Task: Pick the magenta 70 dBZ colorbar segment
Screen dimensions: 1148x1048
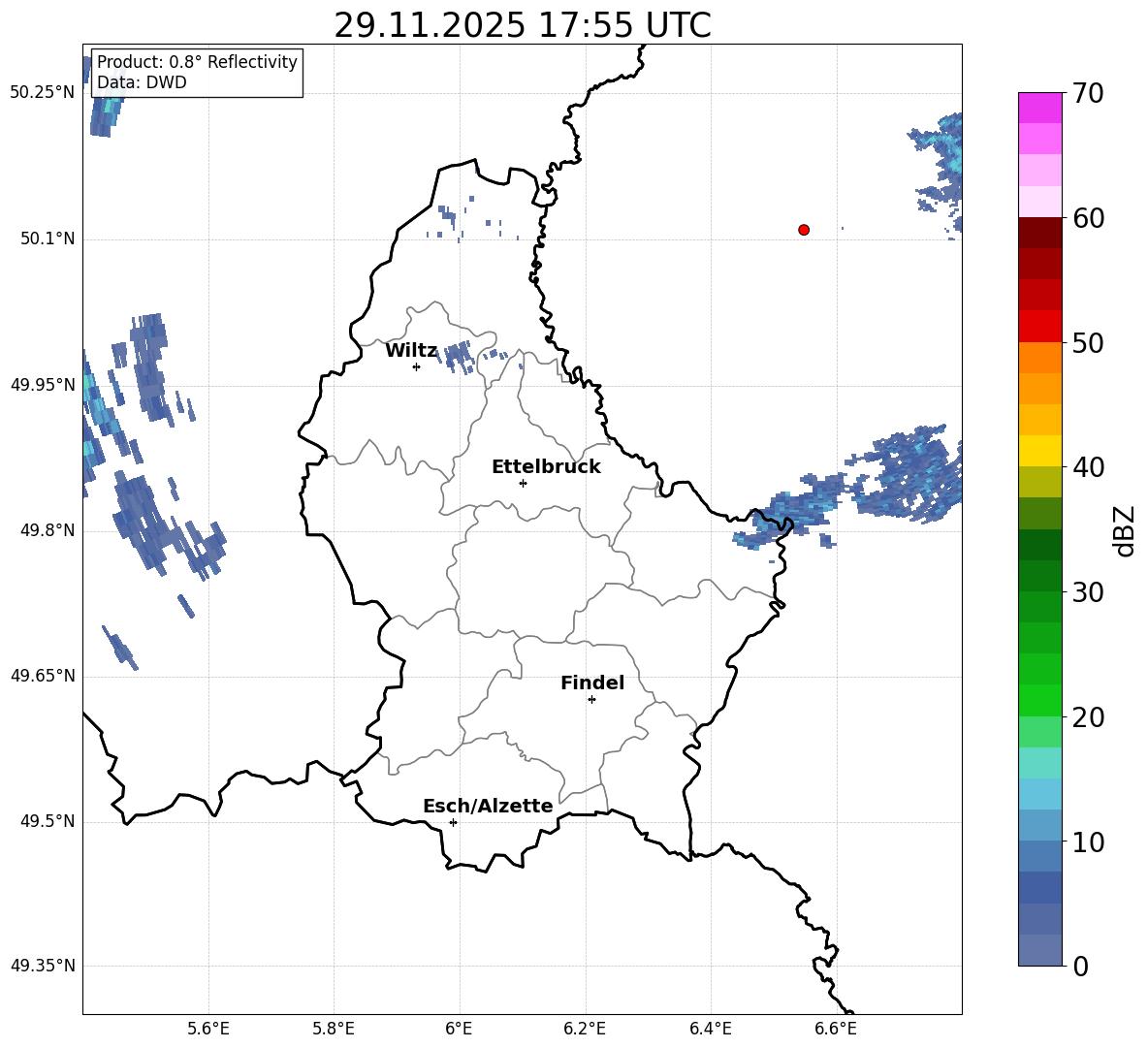Action: click(x=1039, y=108)
